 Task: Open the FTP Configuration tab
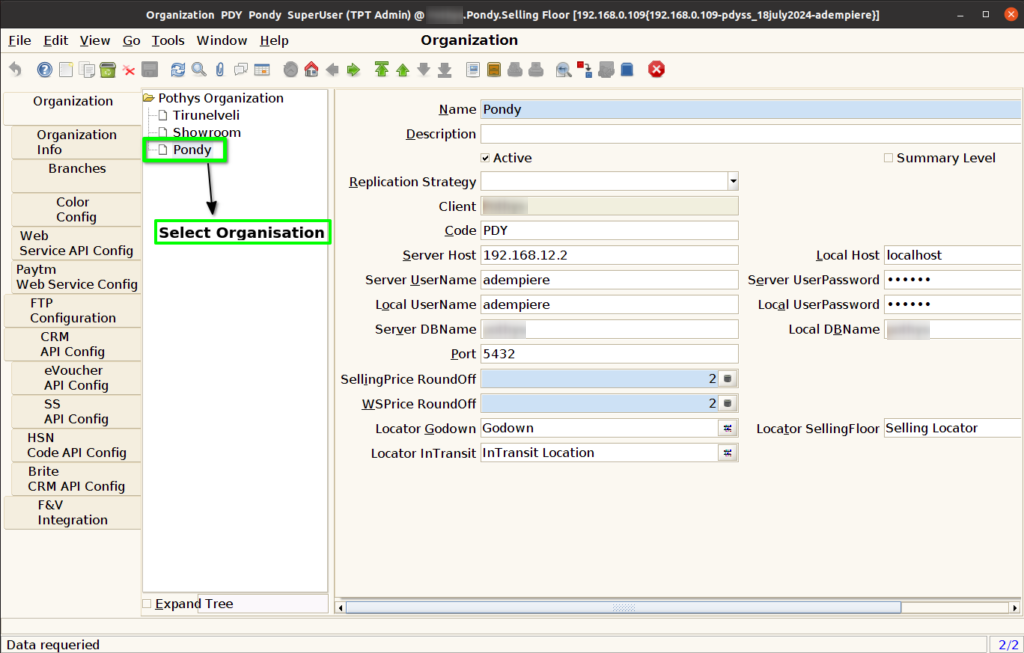(x=72, y=310)
